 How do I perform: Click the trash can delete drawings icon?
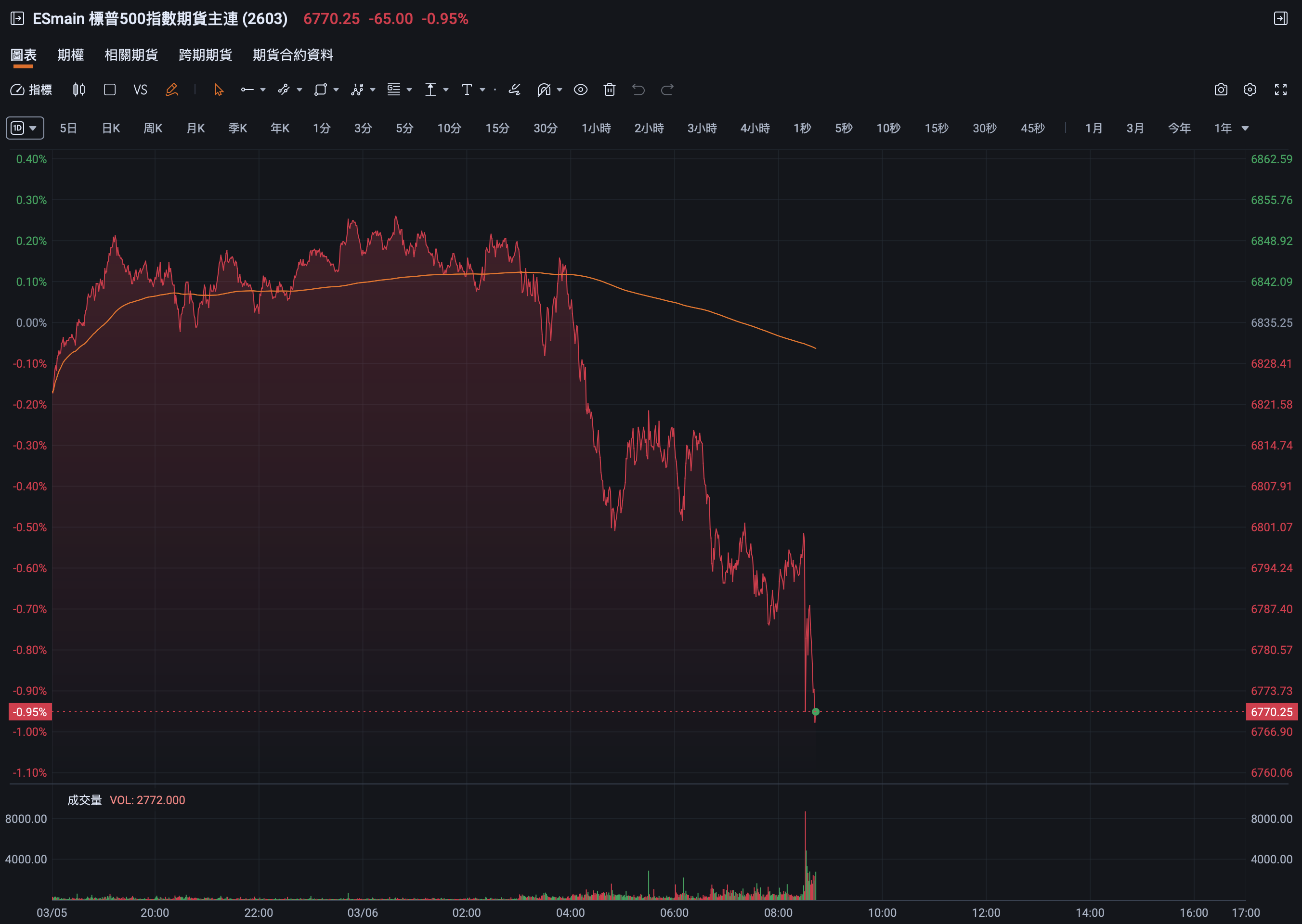point(609,90)
